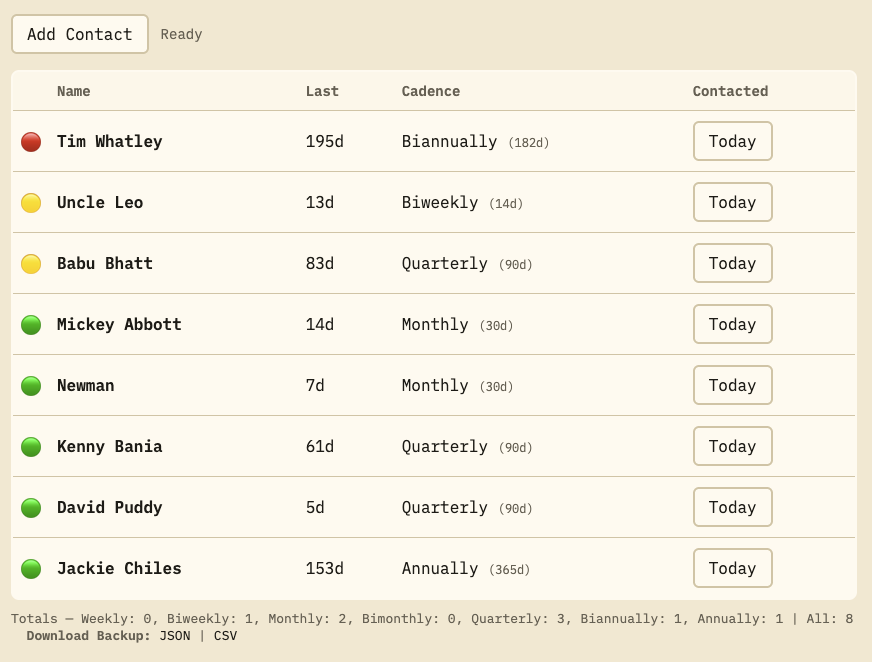Mark Tim Whatley as contacted Today
872x662 pixels.
pyautogui.click(x=732, y=141)
